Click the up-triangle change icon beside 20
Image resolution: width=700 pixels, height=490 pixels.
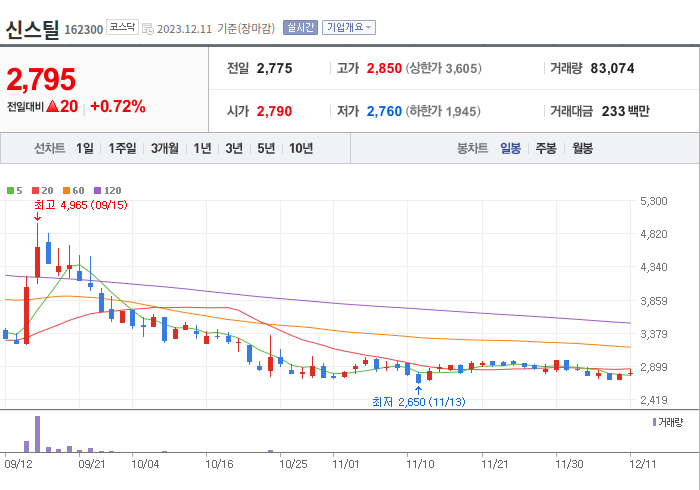pyautogui.click(x=52, y=106)
